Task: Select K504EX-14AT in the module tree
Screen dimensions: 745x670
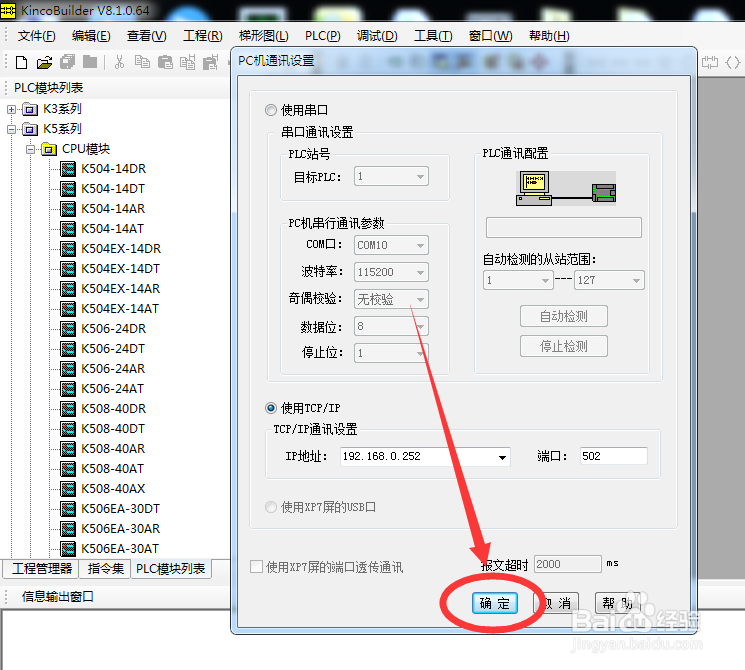Action: tap(120, 309)
